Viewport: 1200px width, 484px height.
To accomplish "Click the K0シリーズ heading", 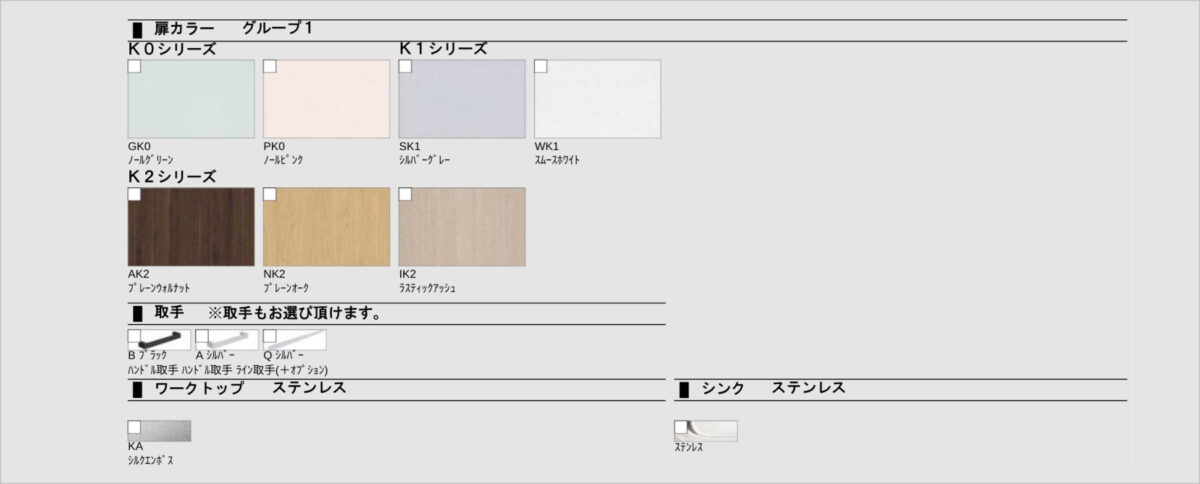I will click(172, 49).
